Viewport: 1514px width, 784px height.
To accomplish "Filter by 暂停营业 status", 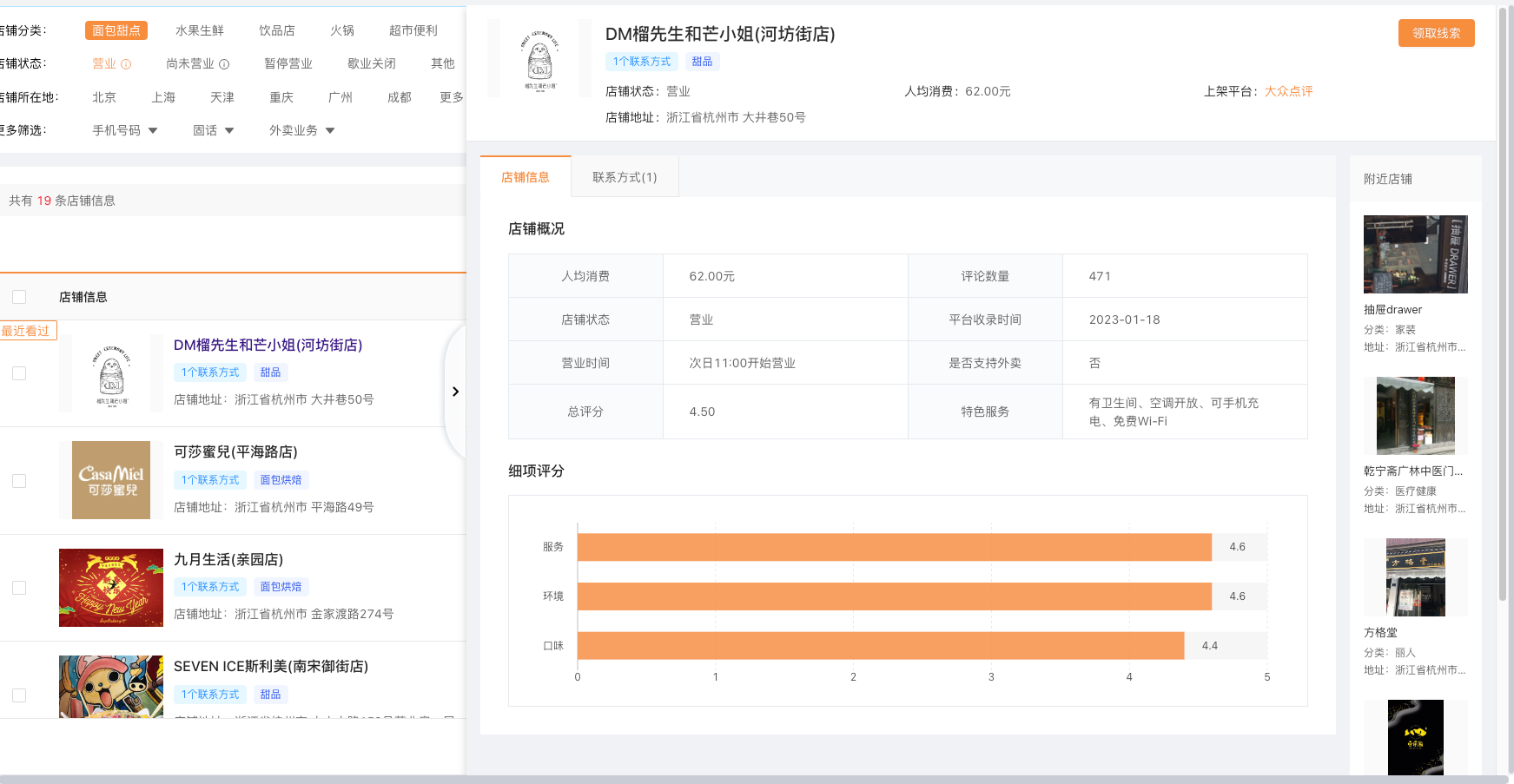I will pos(288,63).
